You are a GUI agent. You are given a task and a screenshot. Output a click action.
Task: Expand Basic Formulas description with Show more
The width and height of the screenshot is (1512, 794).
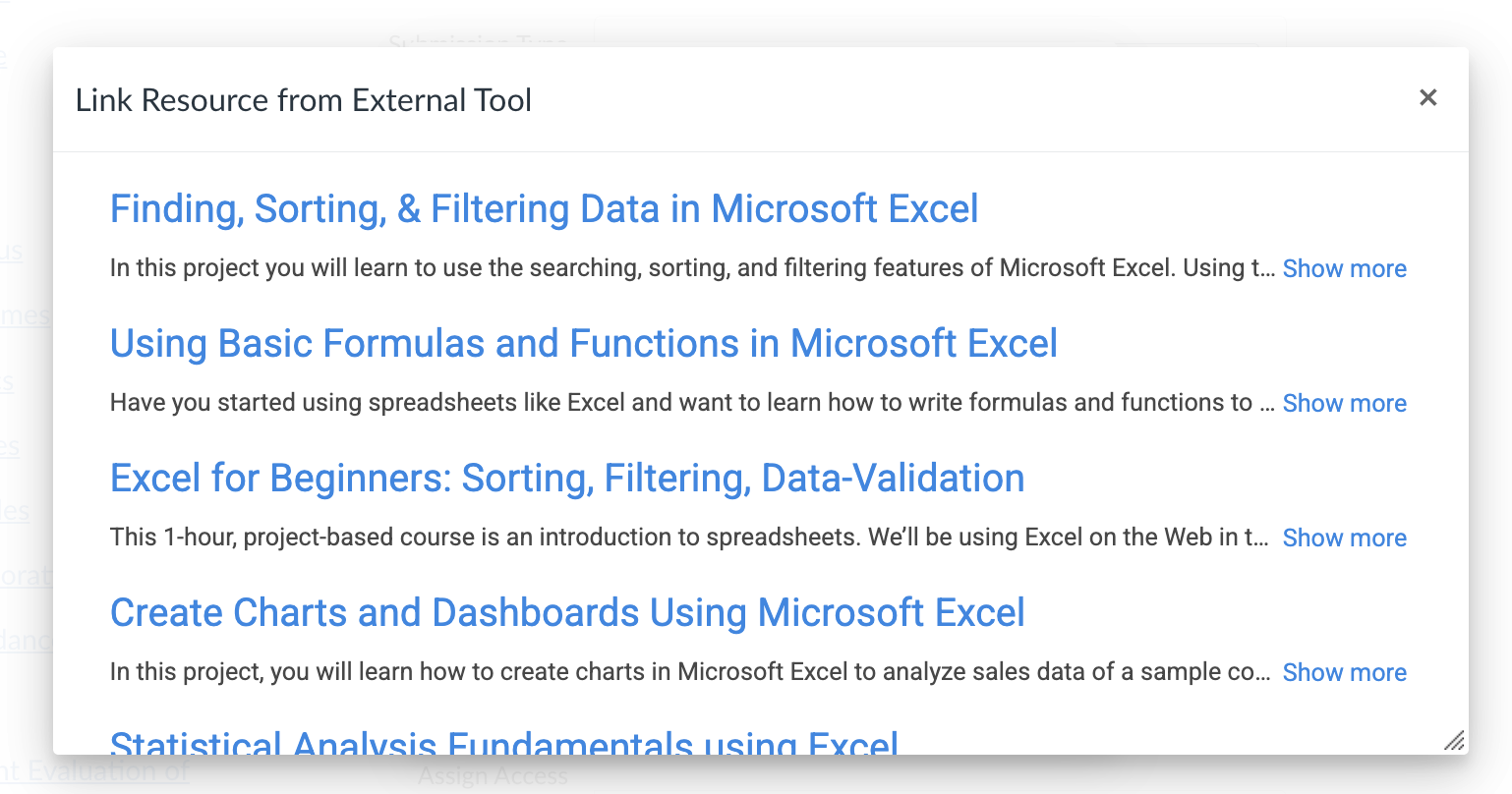(1344, 404)
